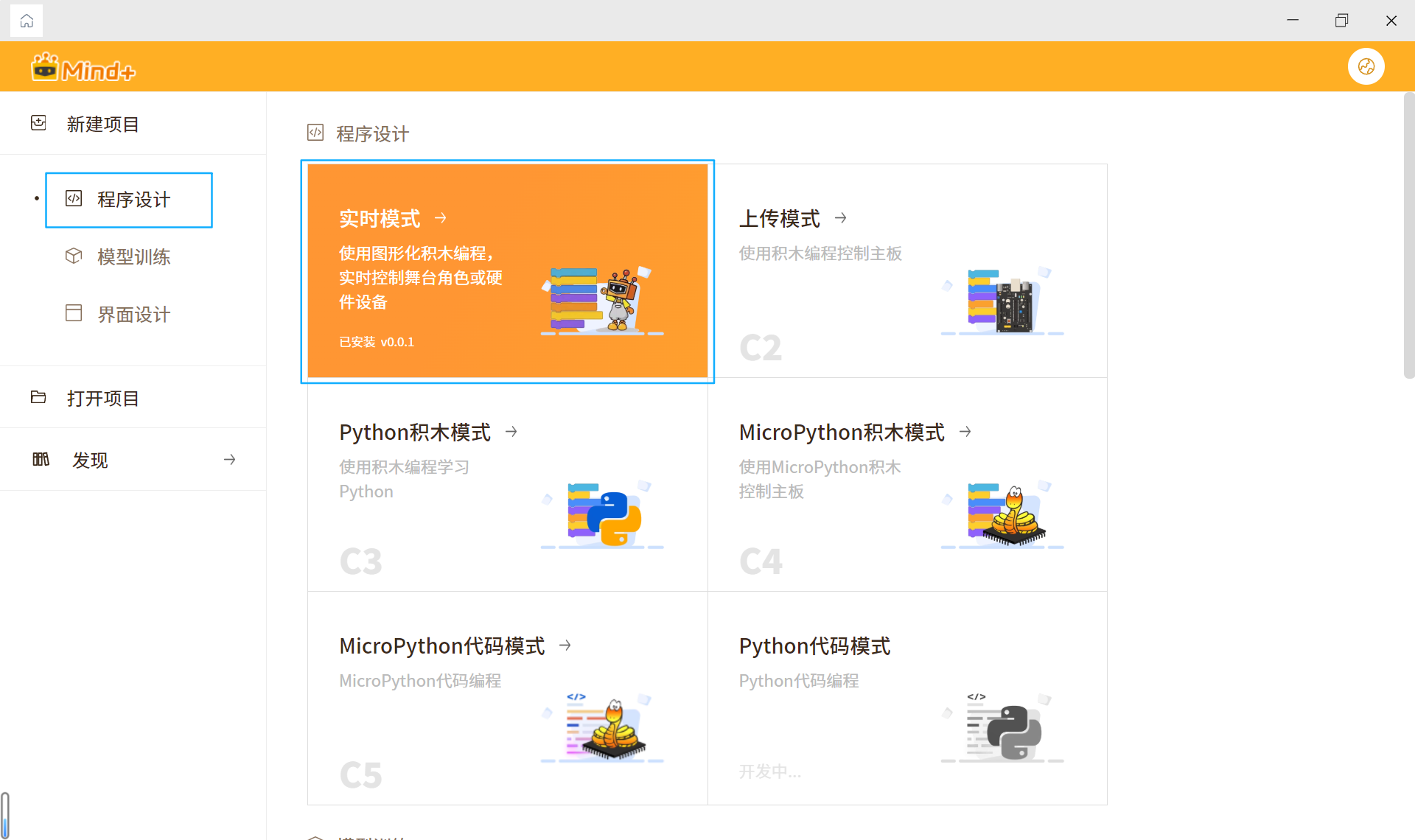
Task: Click arrow next to Python积木模式 title
Action: [511, 432]
